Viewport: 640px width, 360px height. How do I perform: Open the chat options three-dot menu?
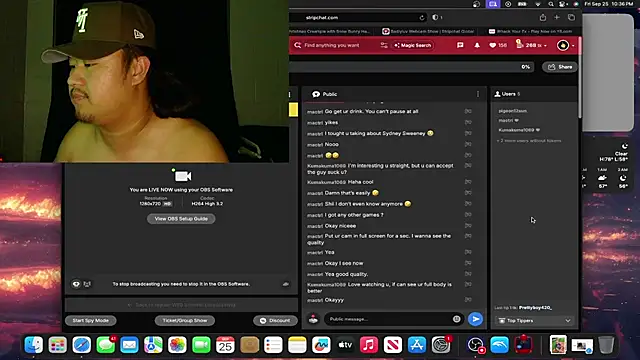(478, 94)
